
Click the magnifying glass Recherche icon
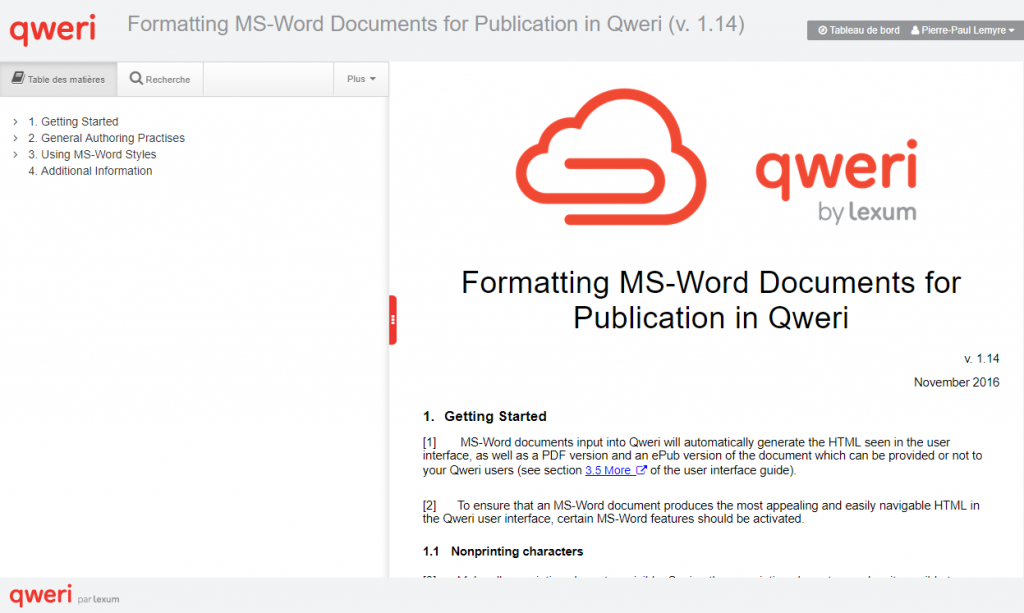pyautogui.click(x=136, y=79)
